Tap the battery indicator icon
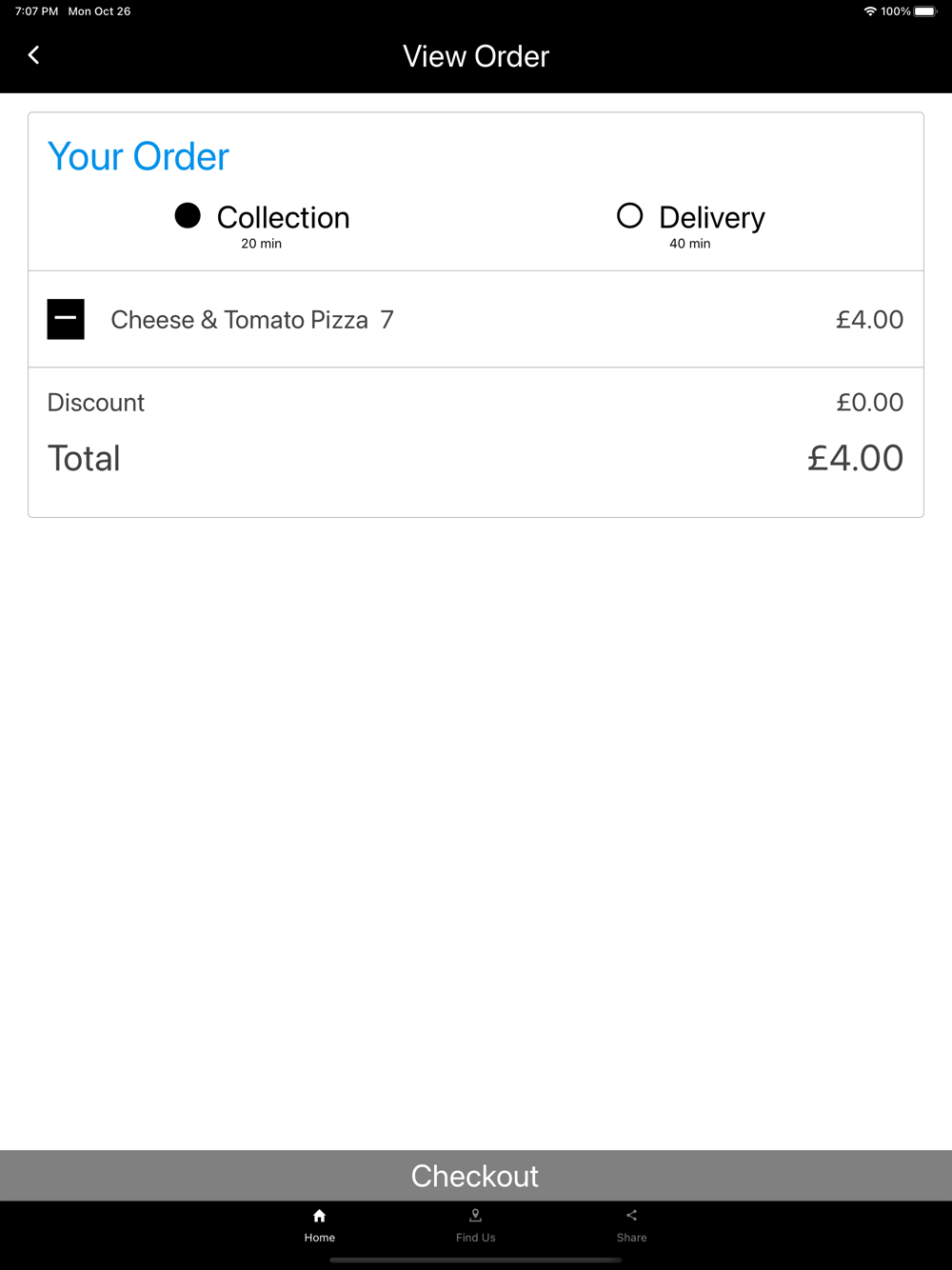 (925, 11)
